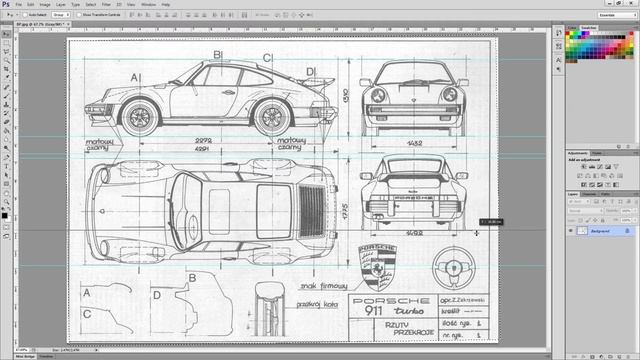Select the Clone Stamp tool
640x360 pixels.
click(6, 104)
